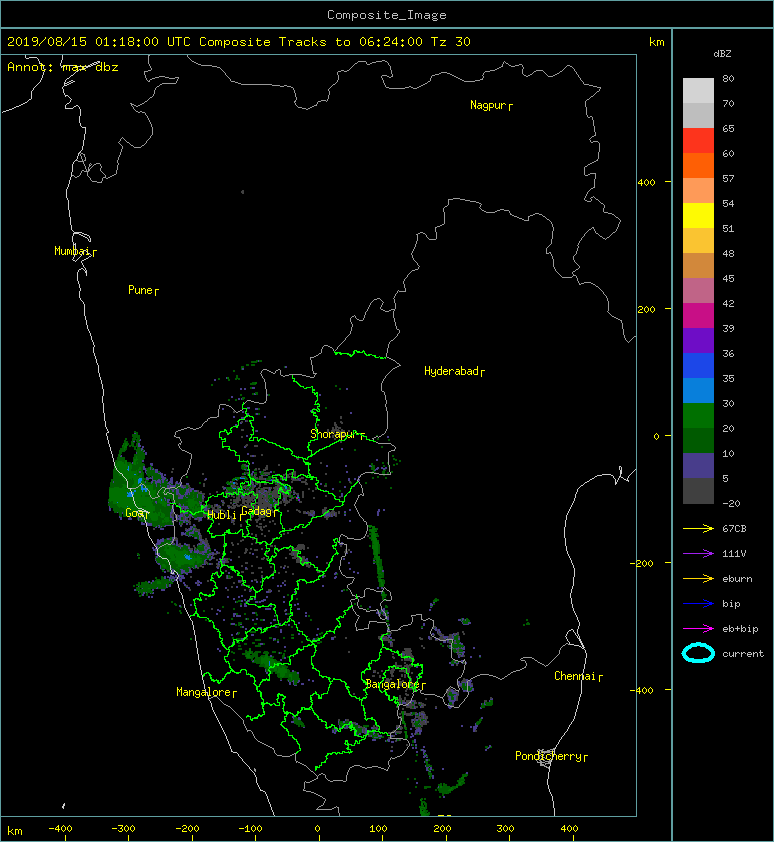
Task: Click the 0 label on x-axis
Action: 317,829
